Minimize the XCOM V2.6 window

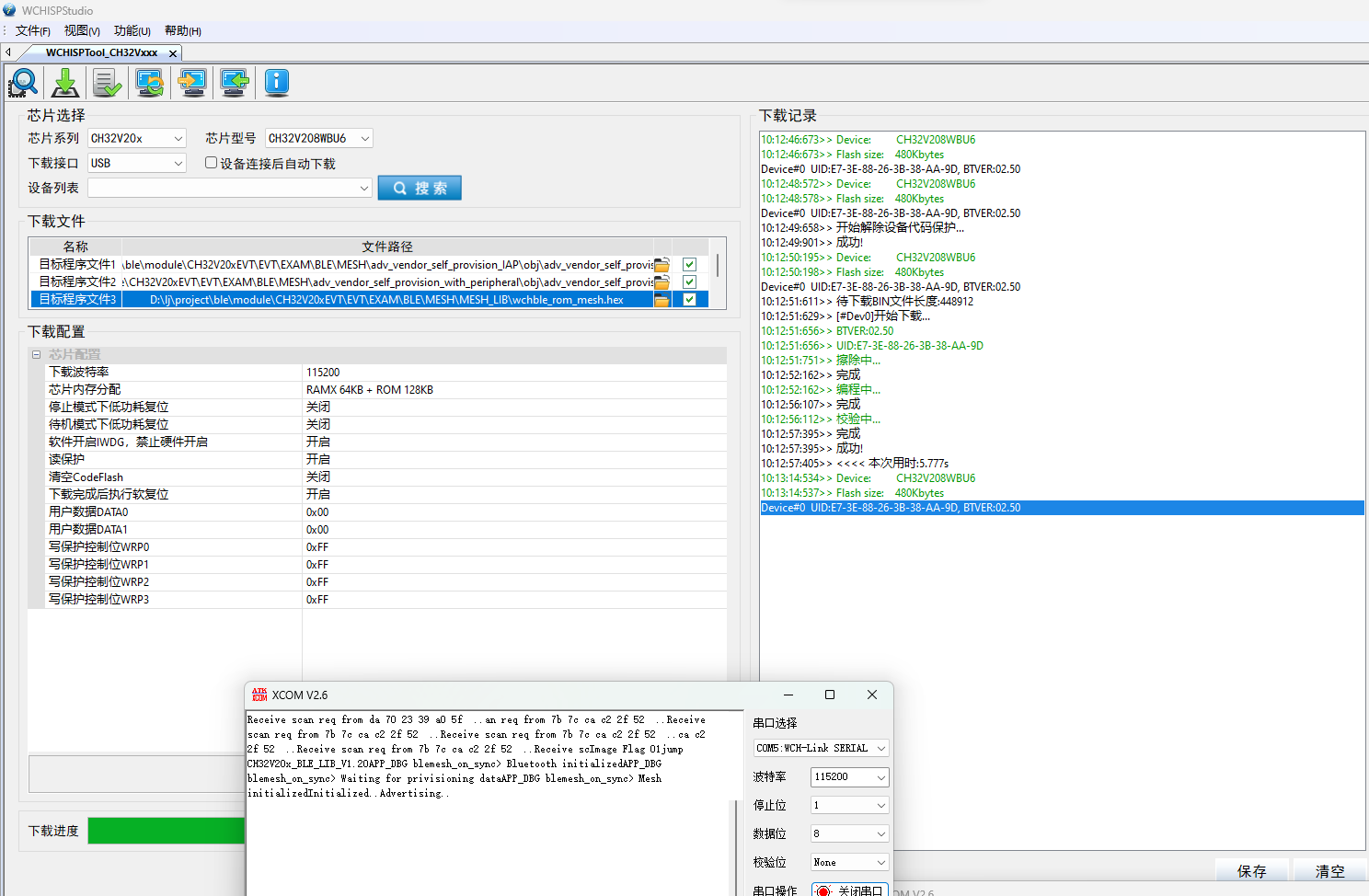pyautogui.click(x=788, y=695)
